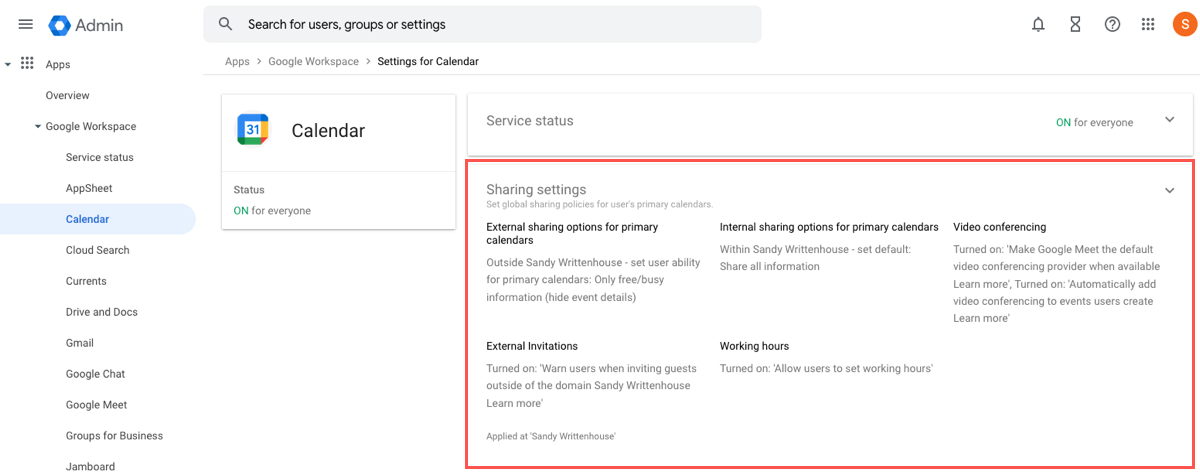Viewport: 1200px width, 472px height.
Task: Focus the search users or settings field
Action: (x=482, y=24)
